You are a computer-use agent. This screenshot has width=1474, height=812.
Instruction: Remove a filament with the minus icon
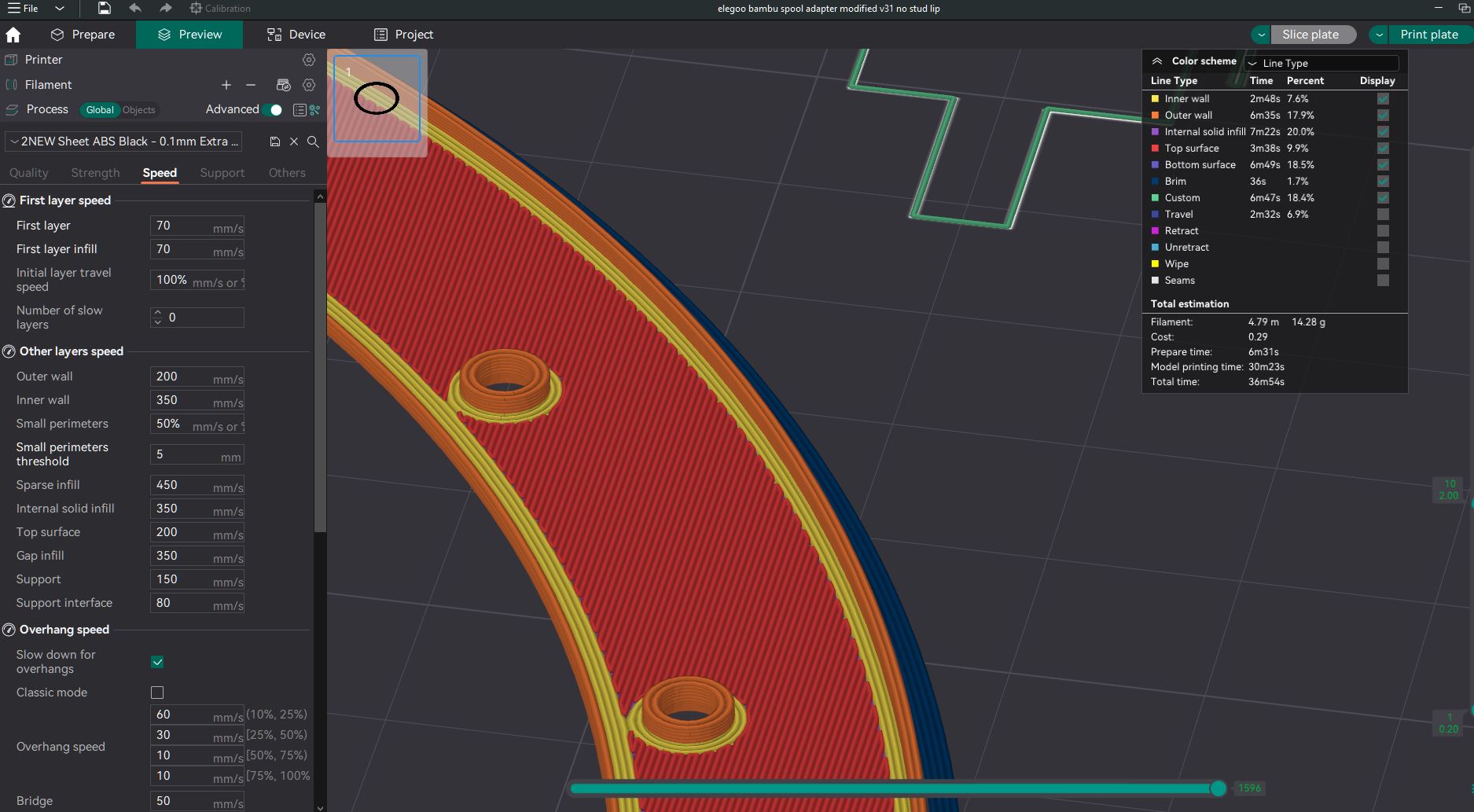click(251, 85)
